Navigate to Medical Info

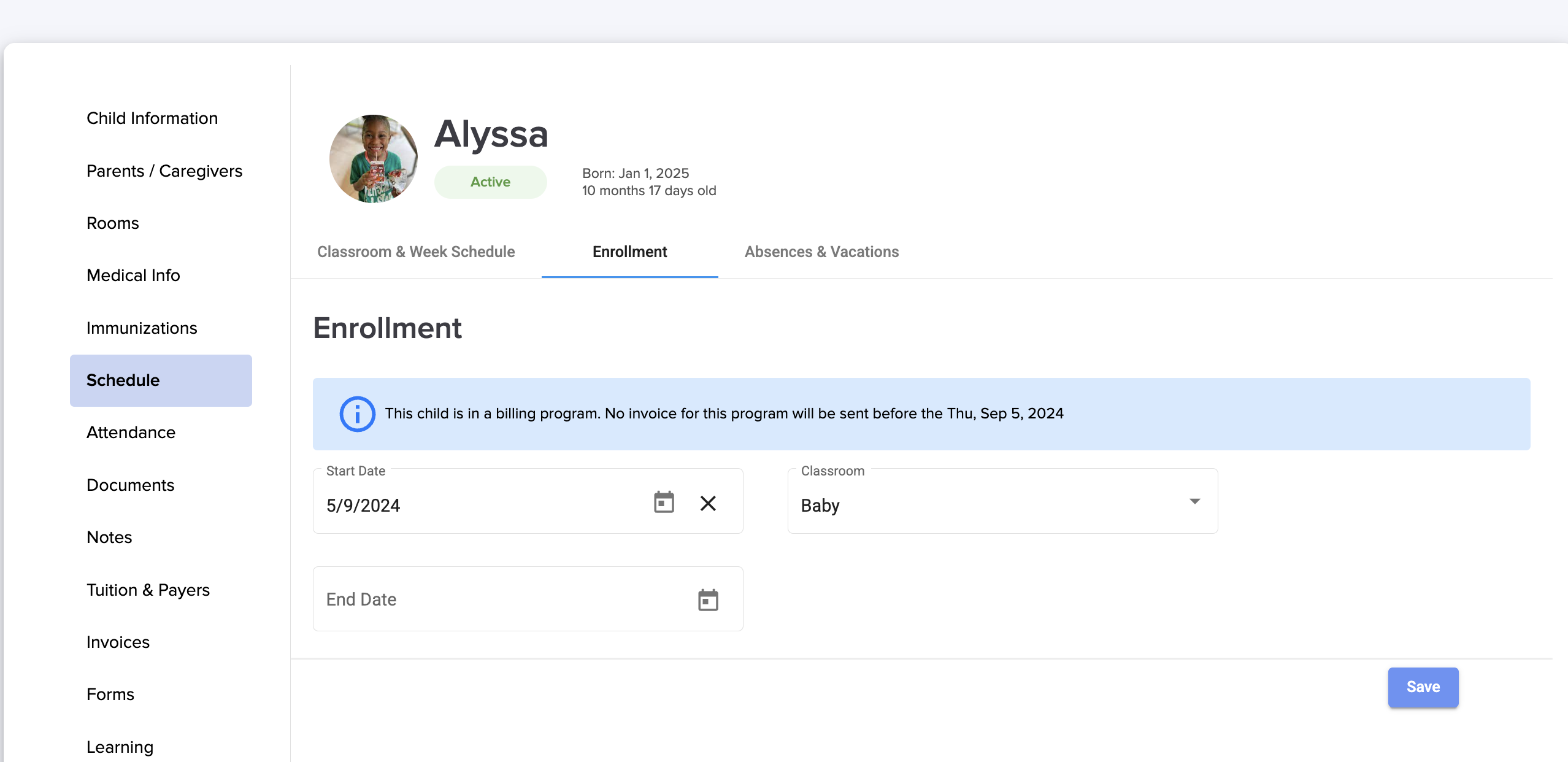pyautogui.click(x=133, y=275)
